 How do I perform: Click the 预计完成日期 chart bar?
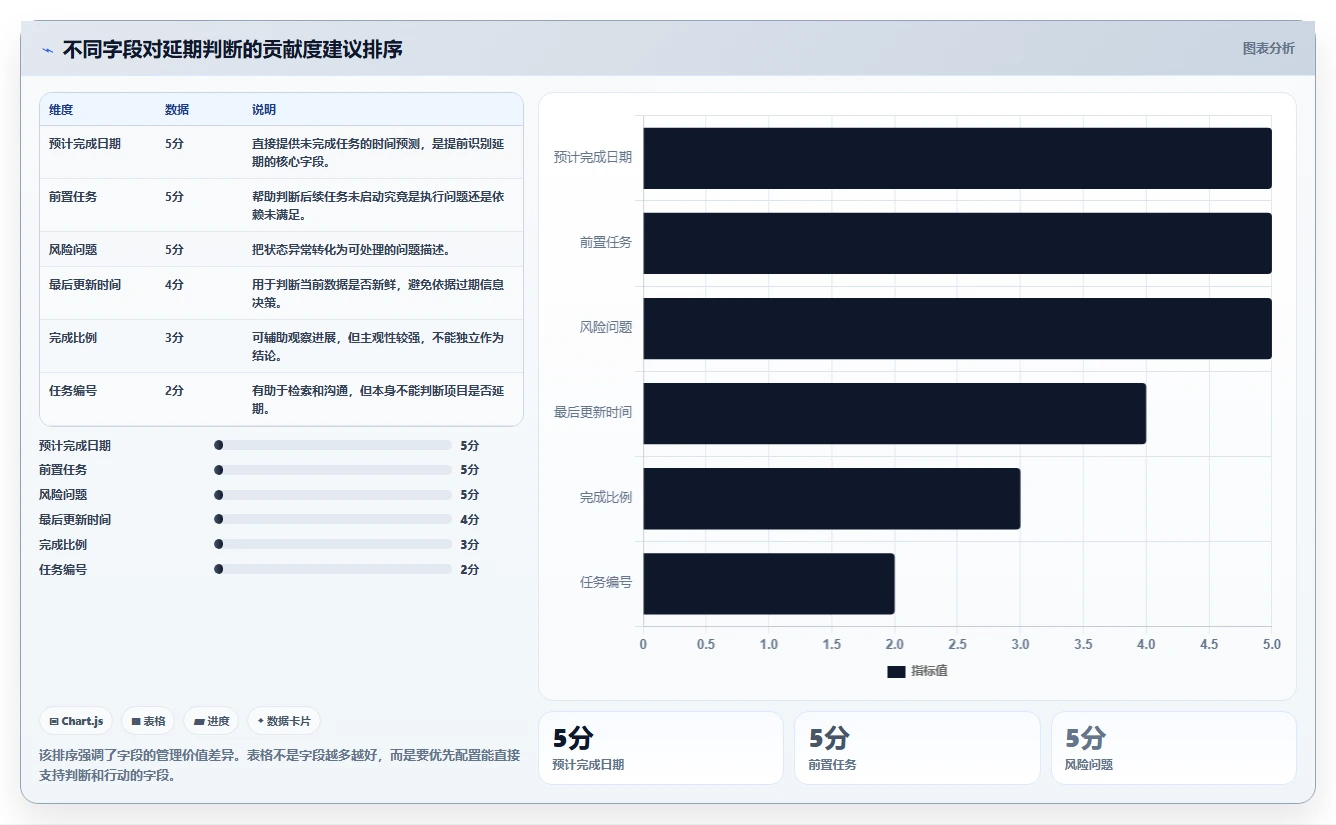(x=957, y=158)
